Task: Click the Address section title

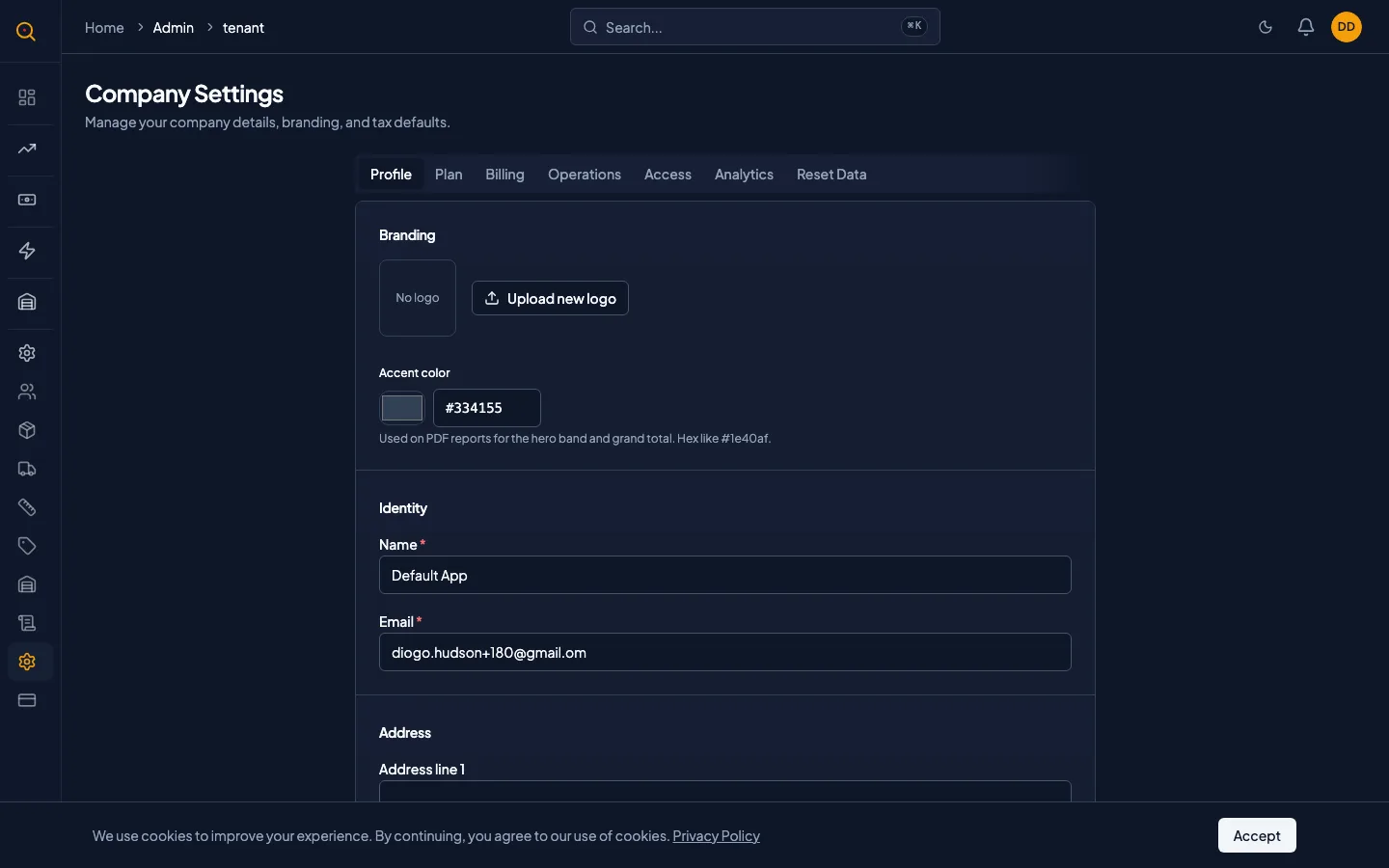Action: (405, 732)
